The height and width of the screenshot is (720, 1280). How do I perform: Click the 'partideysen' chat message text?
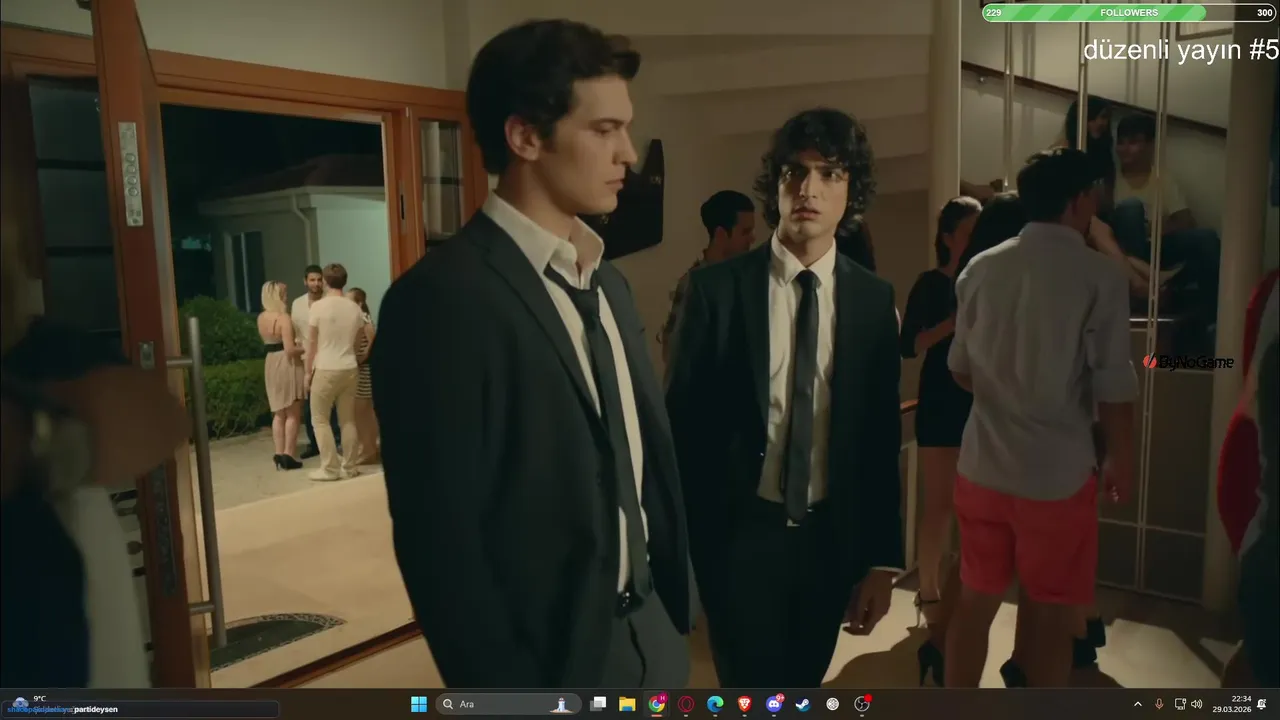click(x=96, y=709)
